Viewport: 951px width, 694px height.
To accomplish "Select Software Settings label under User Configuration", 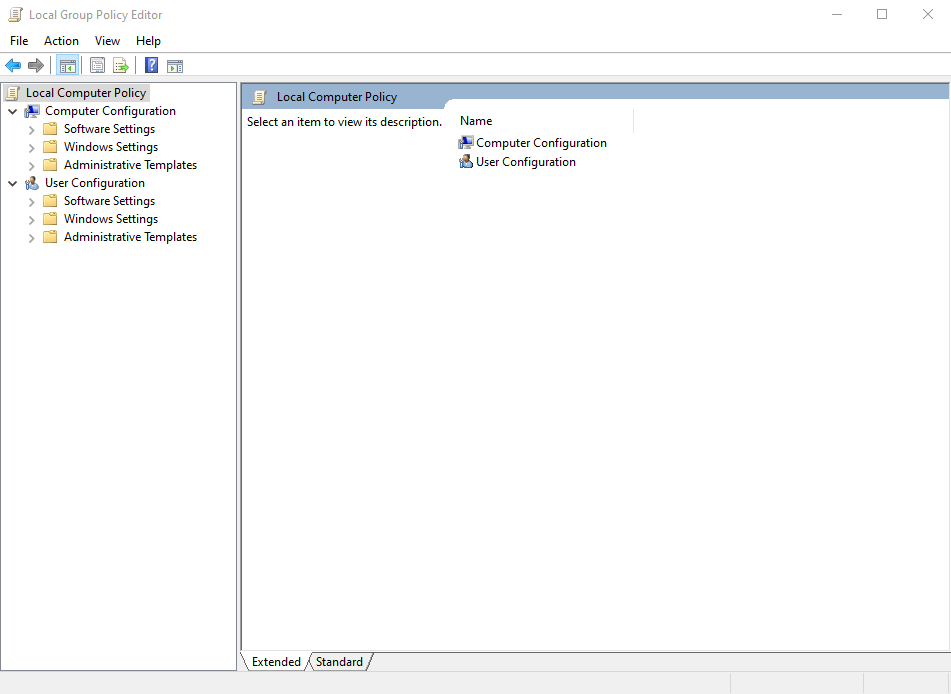I will pyautogui.click(x=109, y=201).
